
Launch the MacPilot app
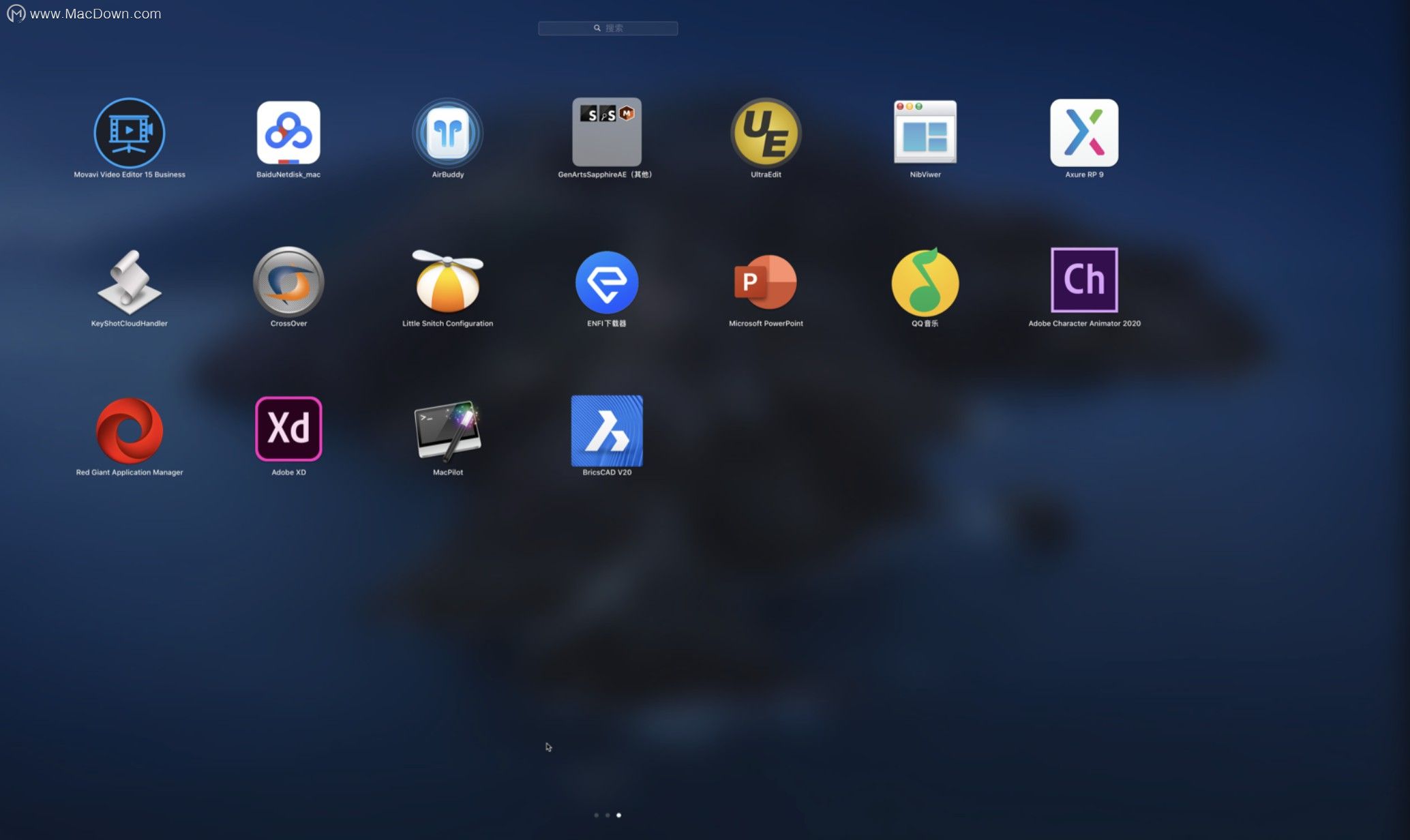[448, 431]
